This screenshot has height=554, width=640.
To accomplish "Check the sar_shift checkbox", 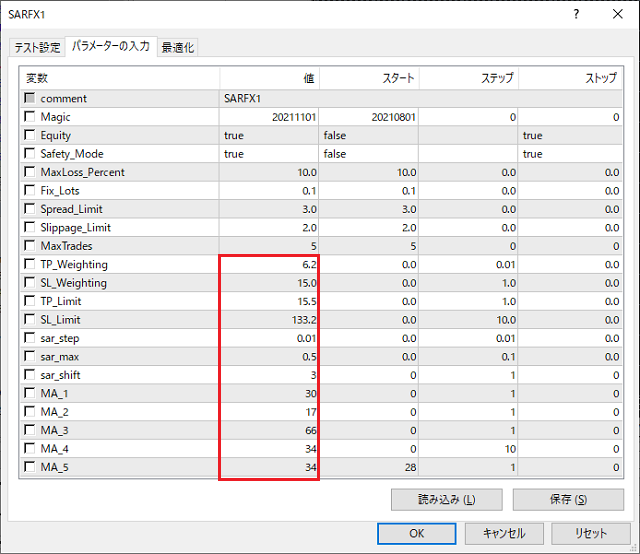I will pyautogui.click(x=29, y=374).
